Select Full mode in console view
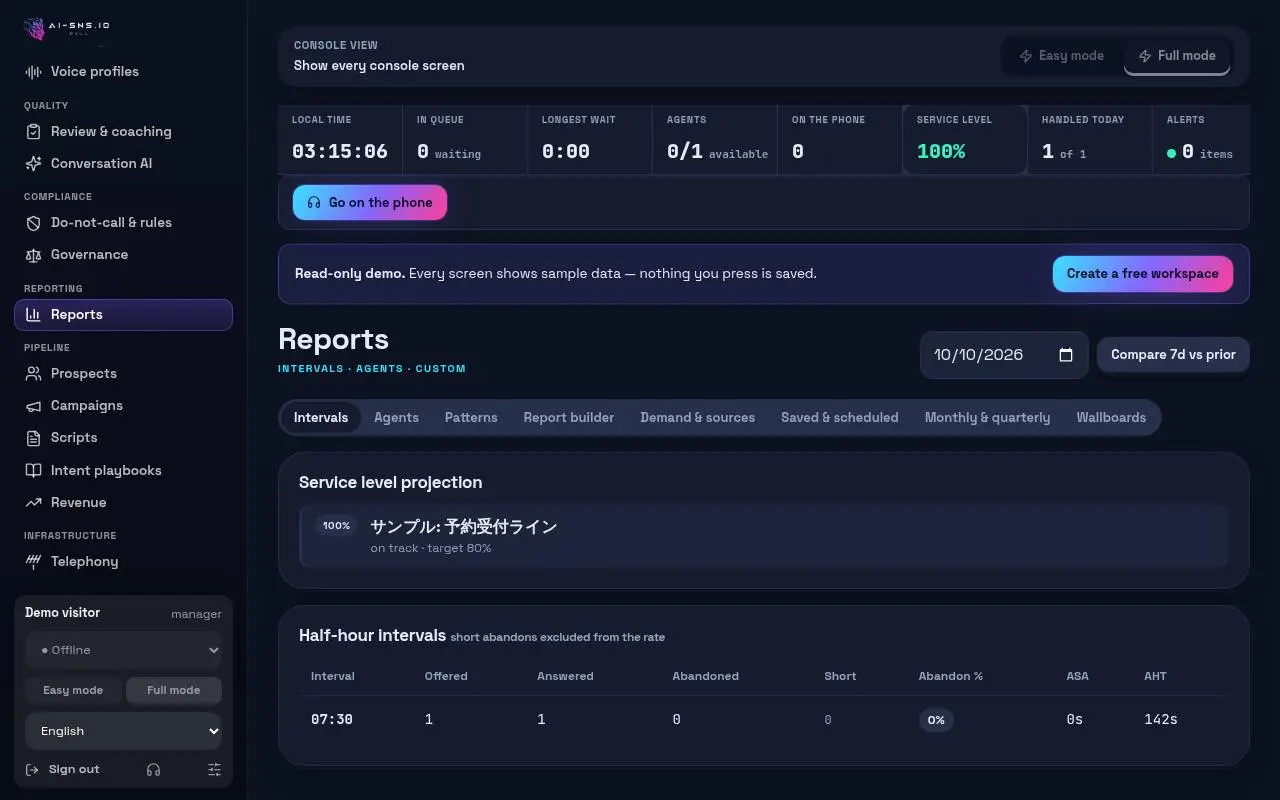This screenshot has height=800, width=1280. point(1177,56)
